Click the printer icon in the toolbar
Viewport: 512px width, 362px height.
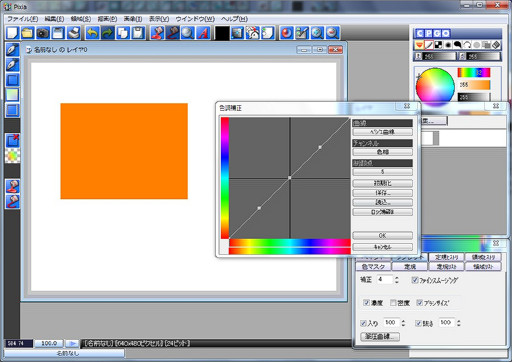click(x=74, y=33)
